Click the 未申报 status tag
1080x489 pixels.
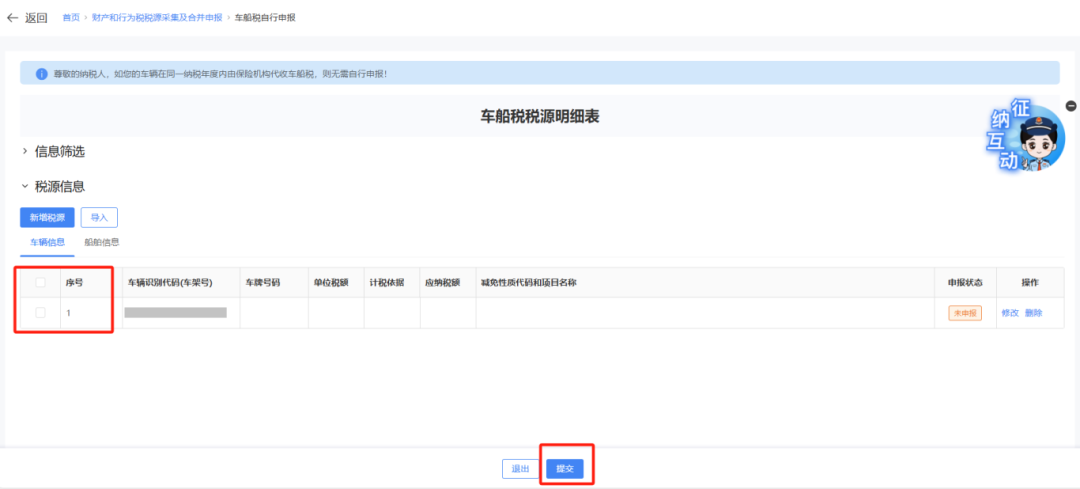click(965, 313)
